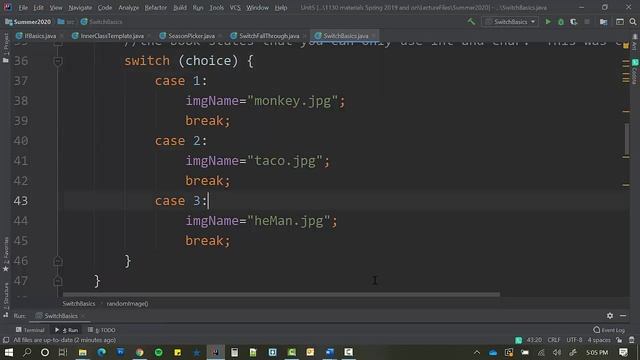Open Task View in the taskbar

tap(62, 352)
